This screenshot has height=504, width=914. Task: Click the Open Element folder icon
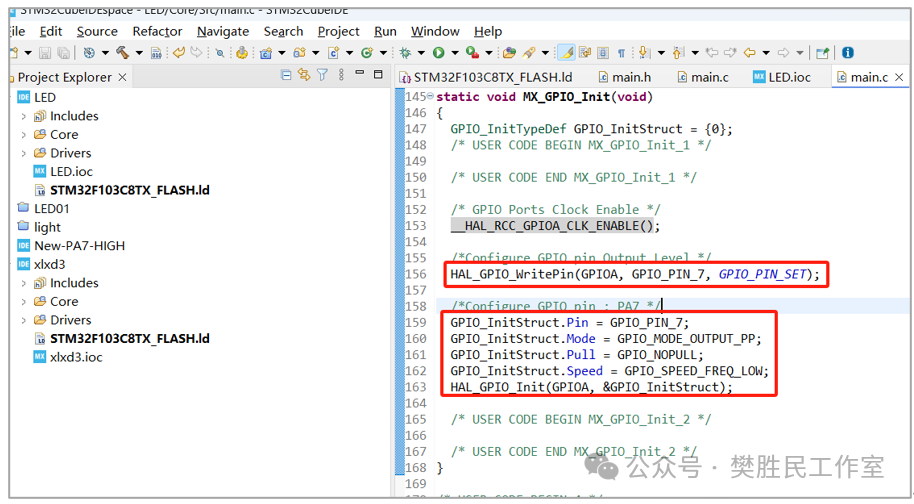point(509,53)
